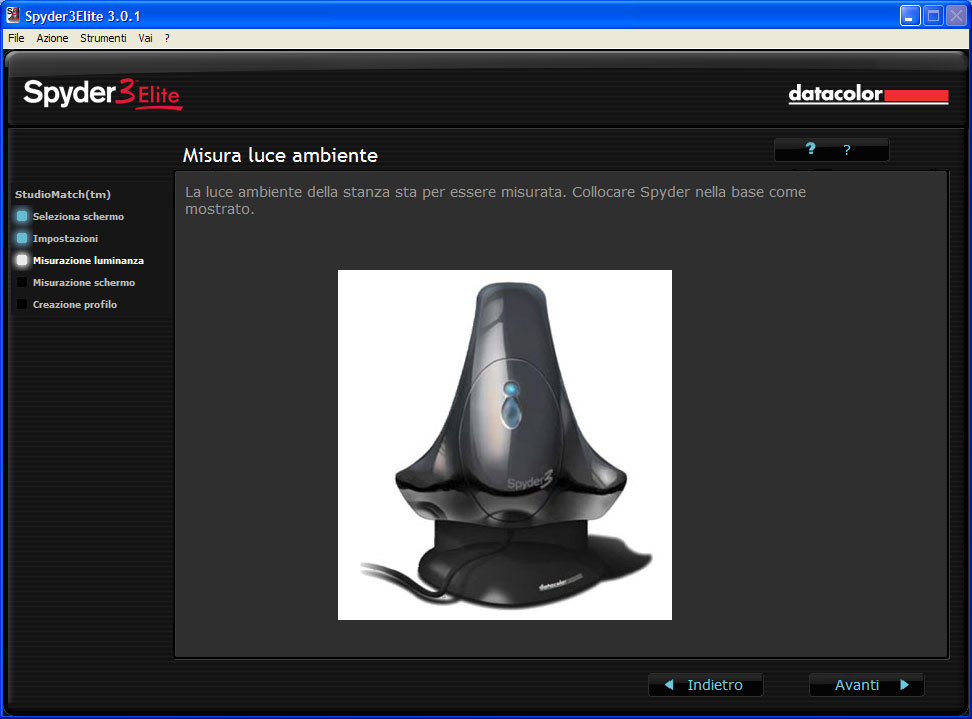Image resolution: width=972 pixels, height=719 pixels.
Task: Click white indicator beside Misurazione luminanza
Action: (22, 260)
